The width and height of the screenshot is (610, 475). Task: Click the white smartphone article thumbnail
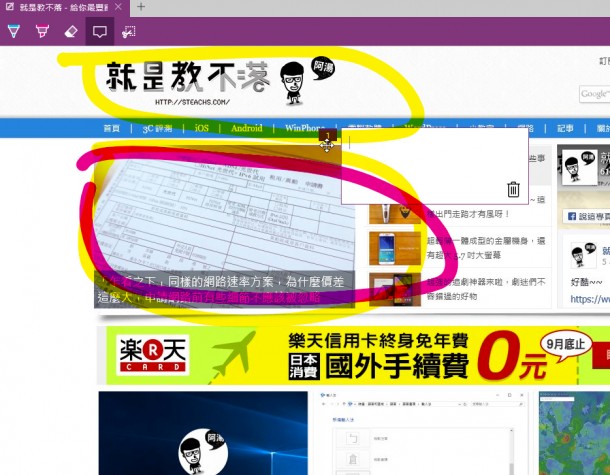[x=395, y=248]
